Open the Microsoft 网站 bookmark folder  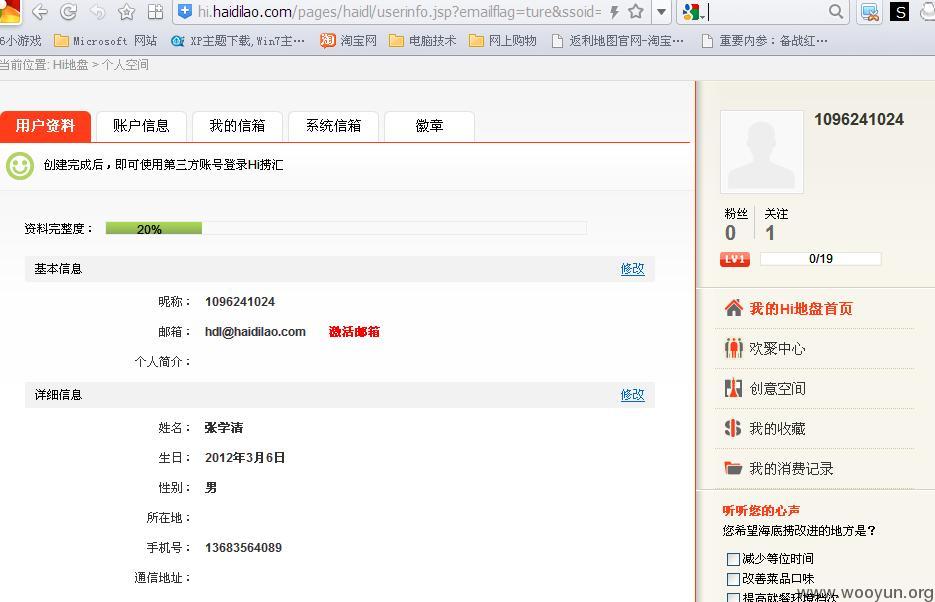click(106, 41)
